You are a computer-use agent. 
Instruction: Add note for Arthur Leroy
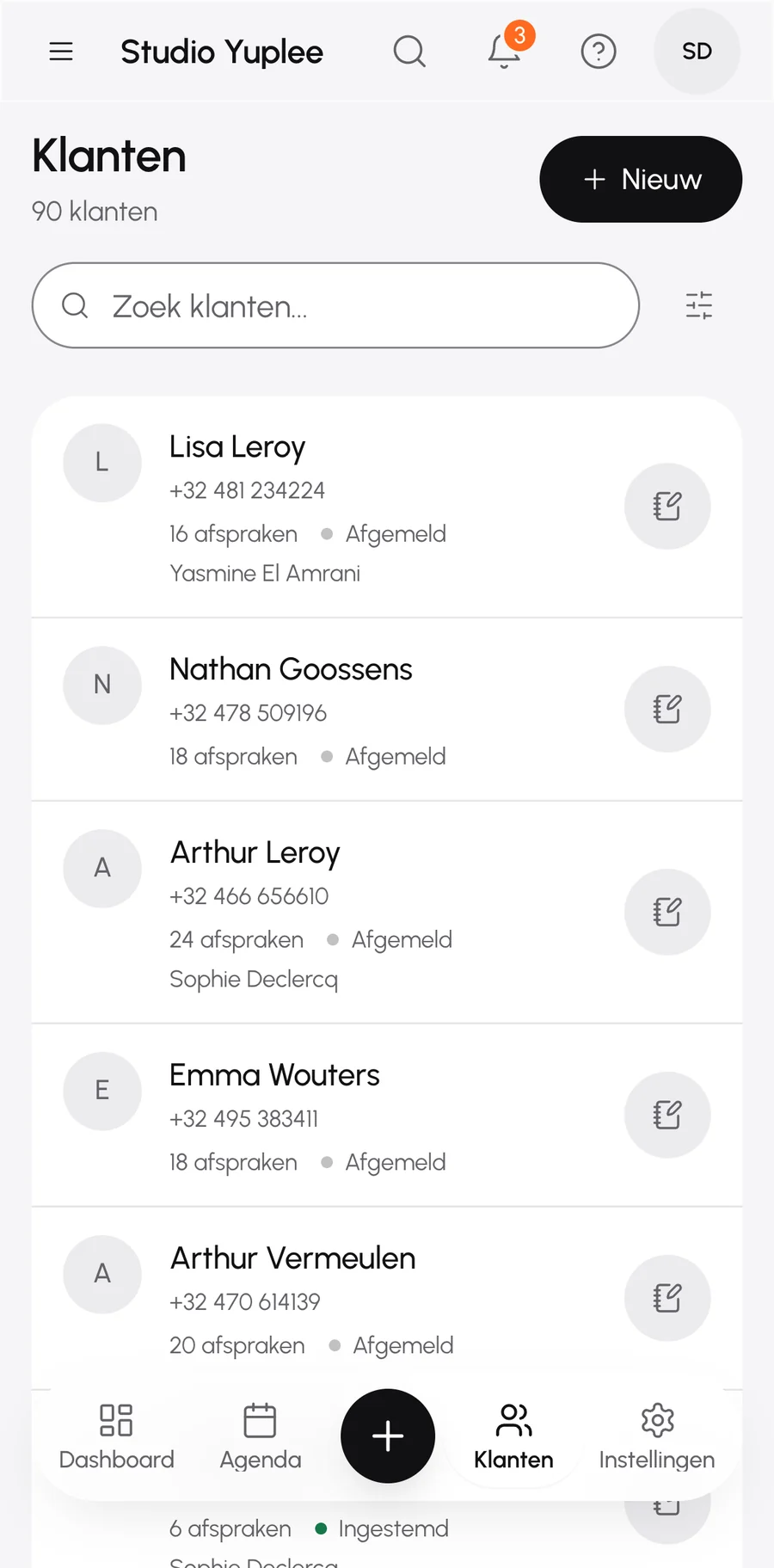tap(667, 913)
